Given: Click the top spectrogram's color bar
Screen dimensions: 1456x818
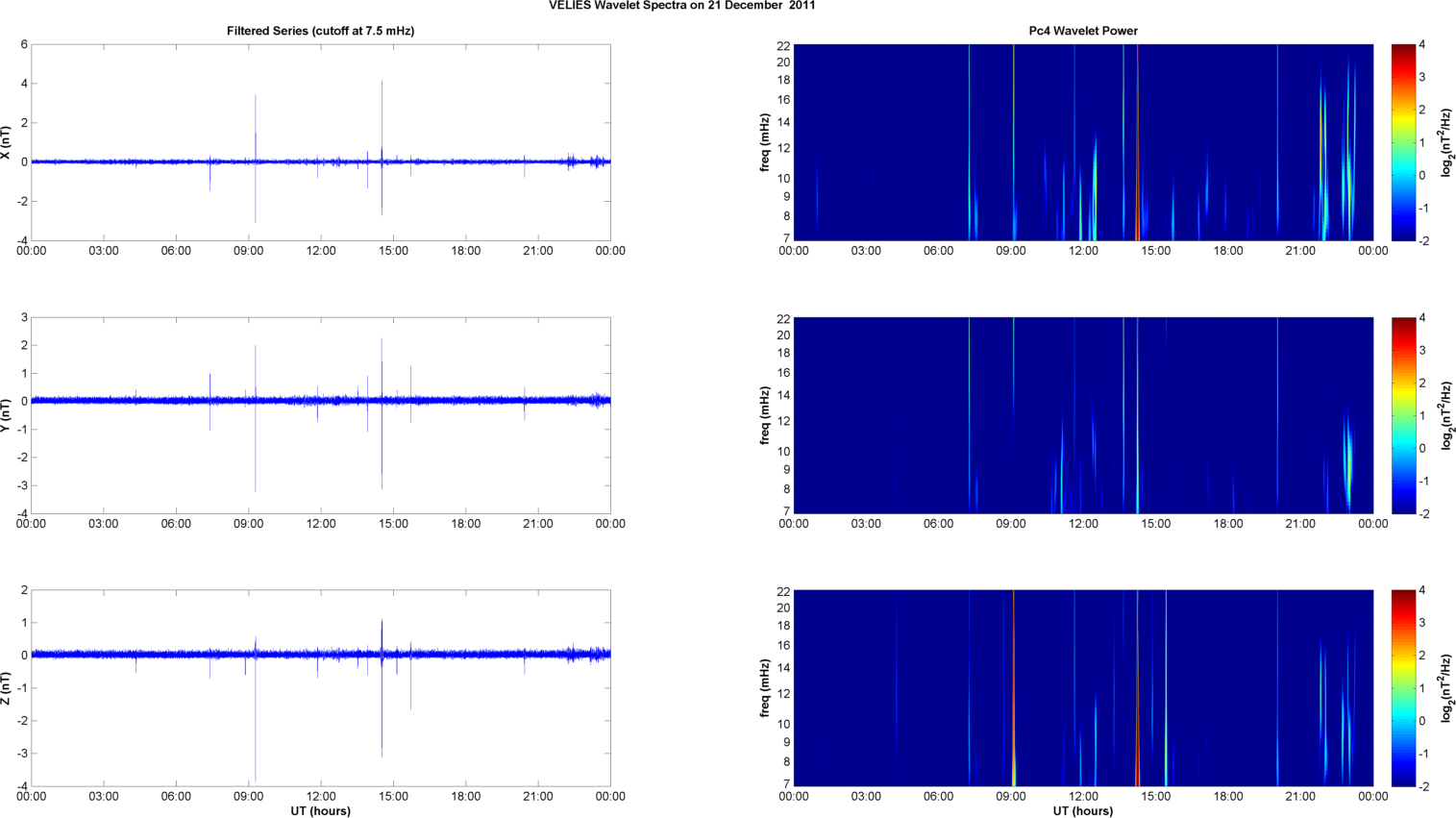Looking at the screenshot, I should point(1403,142).
